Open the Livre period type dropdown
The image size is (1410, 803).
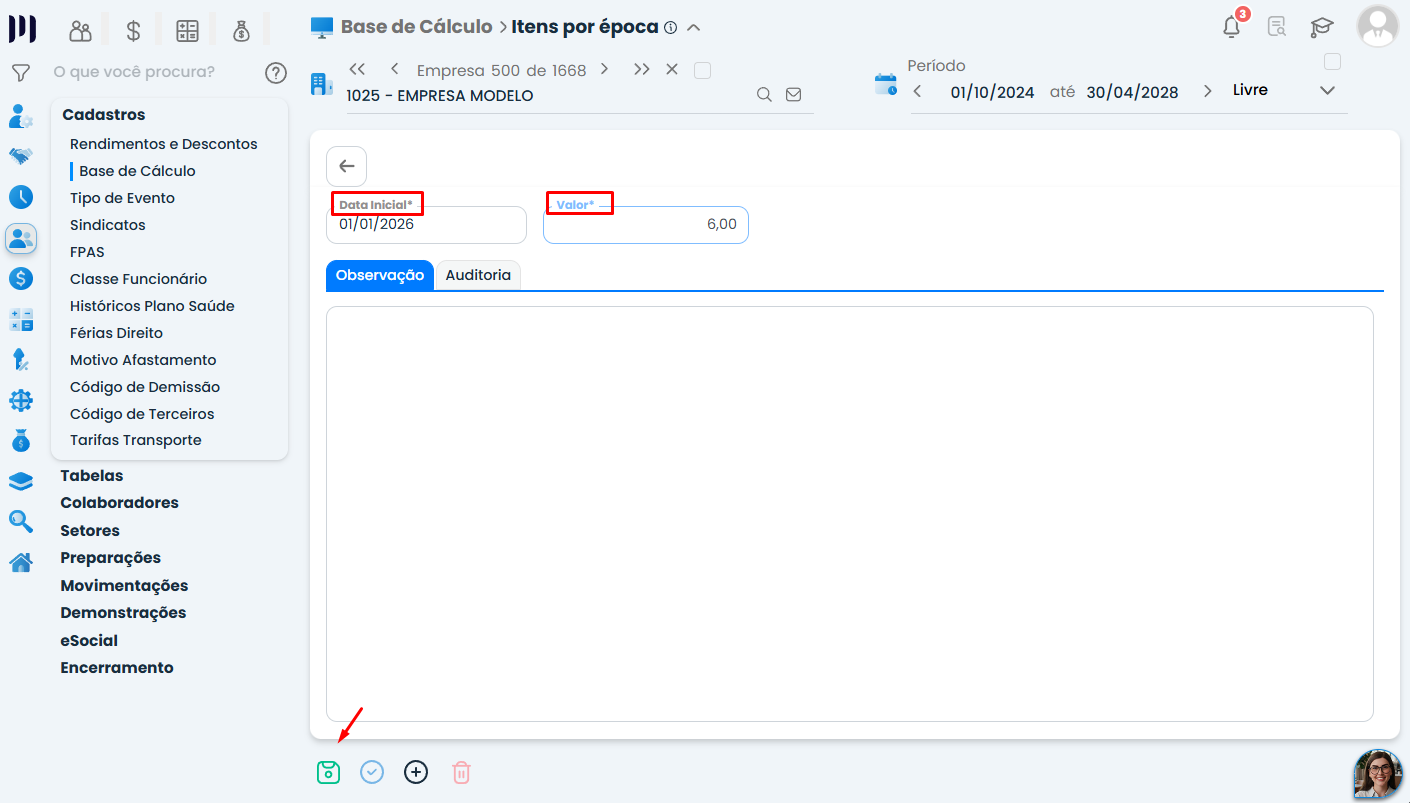1284,90
